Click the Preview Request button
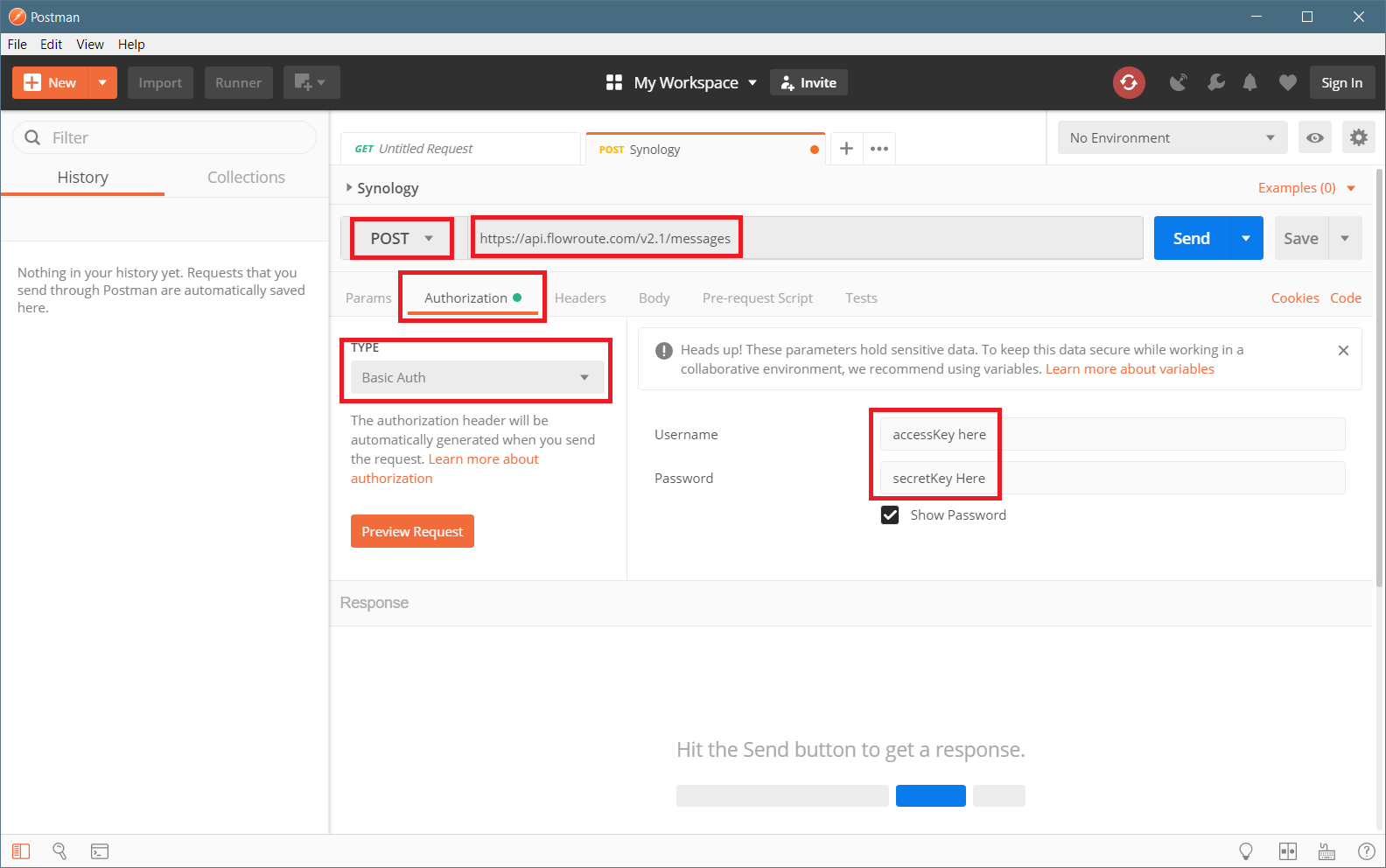Image resolution: width=1386 pixels, height=868 pixels. pos(412,531)
